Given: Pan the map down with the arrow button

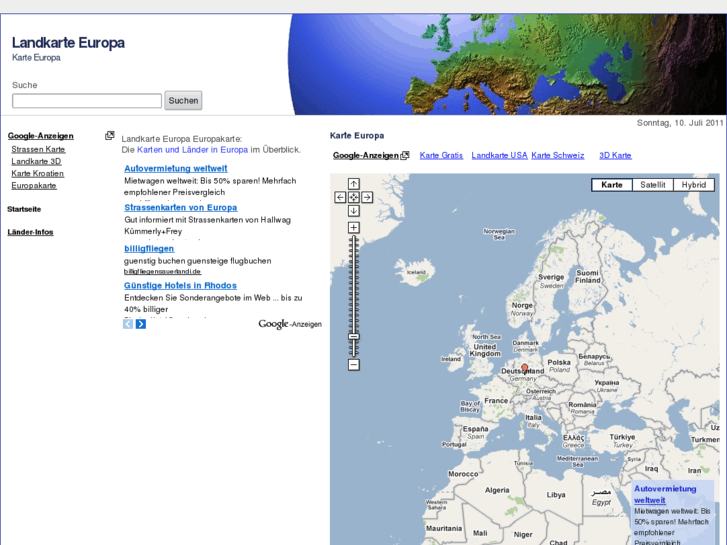Looking at the screenshot, I should [x=354, y=211].
